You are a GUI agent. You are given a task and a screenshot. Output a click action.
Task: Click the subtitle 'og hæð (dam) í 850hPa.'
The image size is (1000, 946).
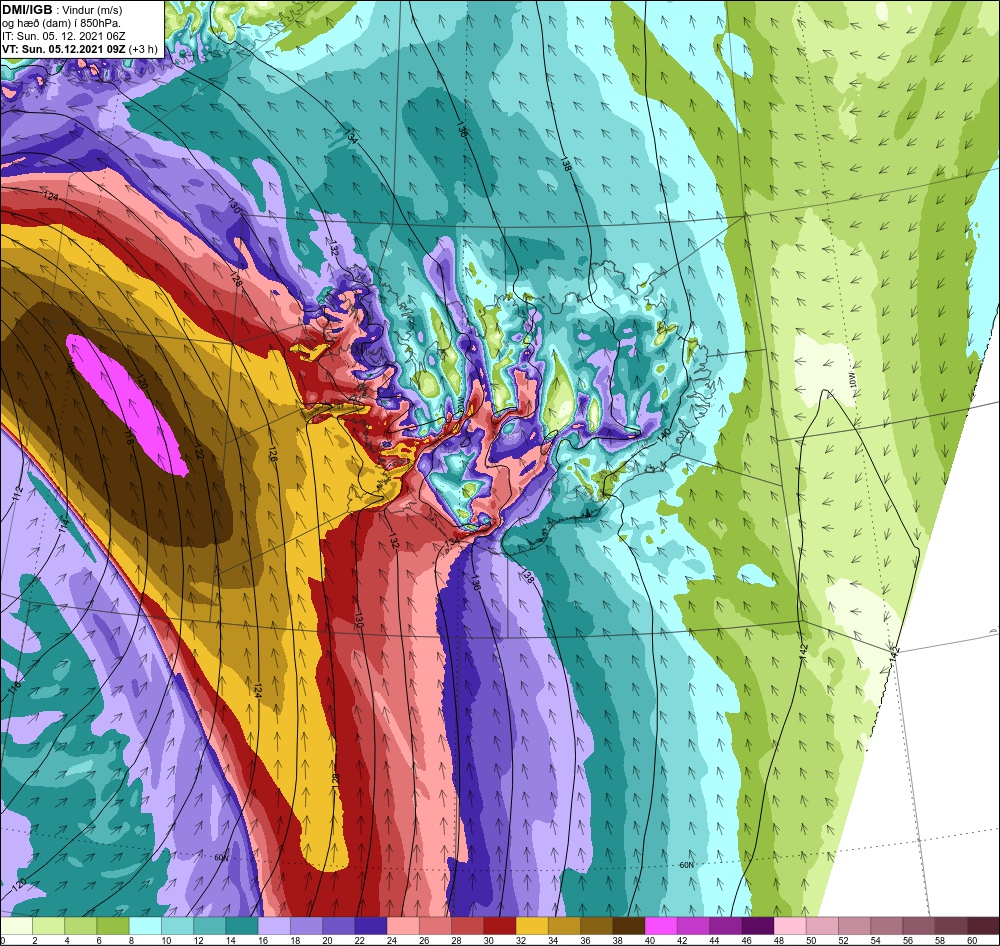tap(61, 23)
